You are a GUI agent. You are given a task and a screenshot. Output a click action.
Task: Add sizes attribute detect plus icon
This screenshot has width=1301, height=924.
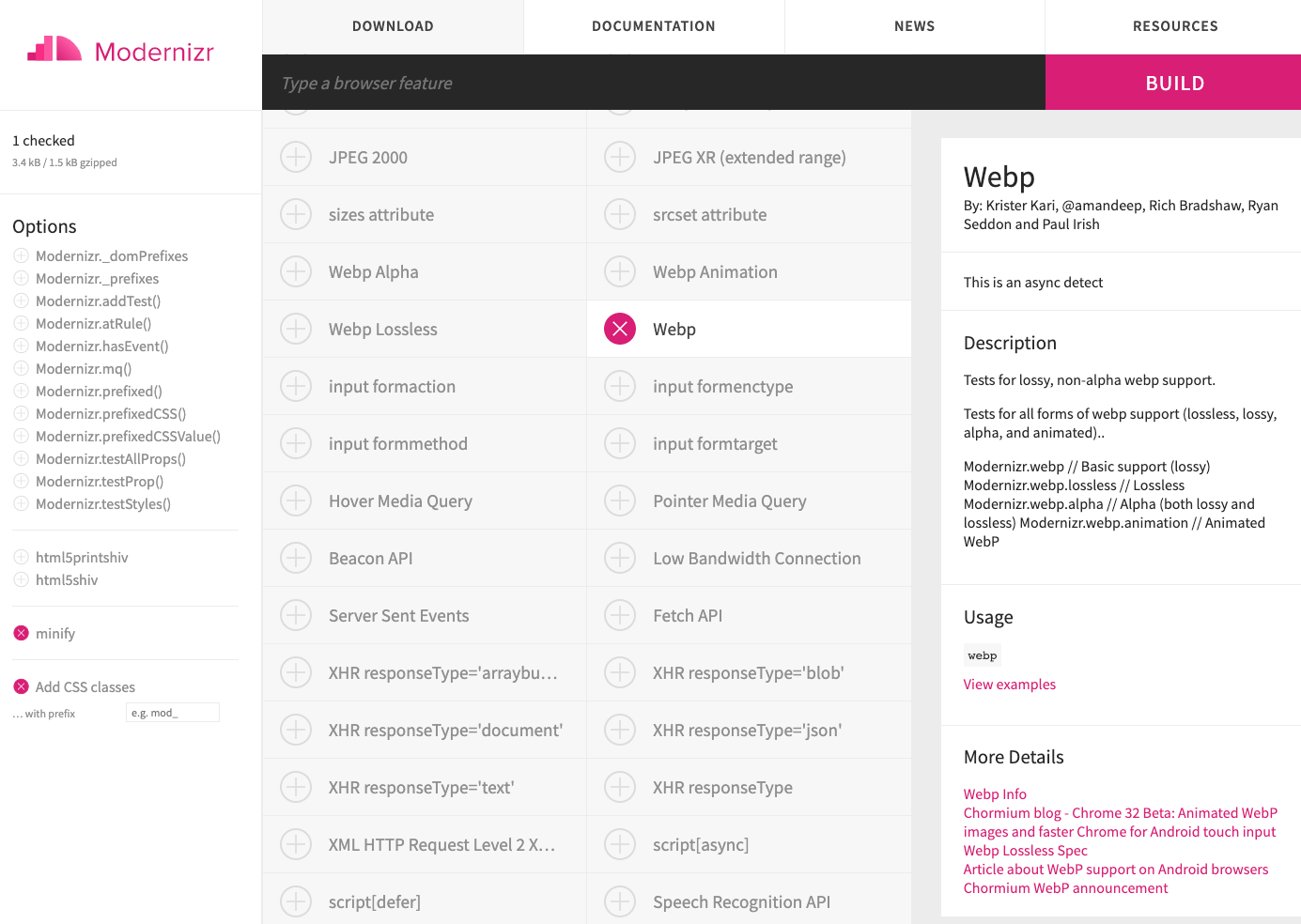(x=296, y=214)
